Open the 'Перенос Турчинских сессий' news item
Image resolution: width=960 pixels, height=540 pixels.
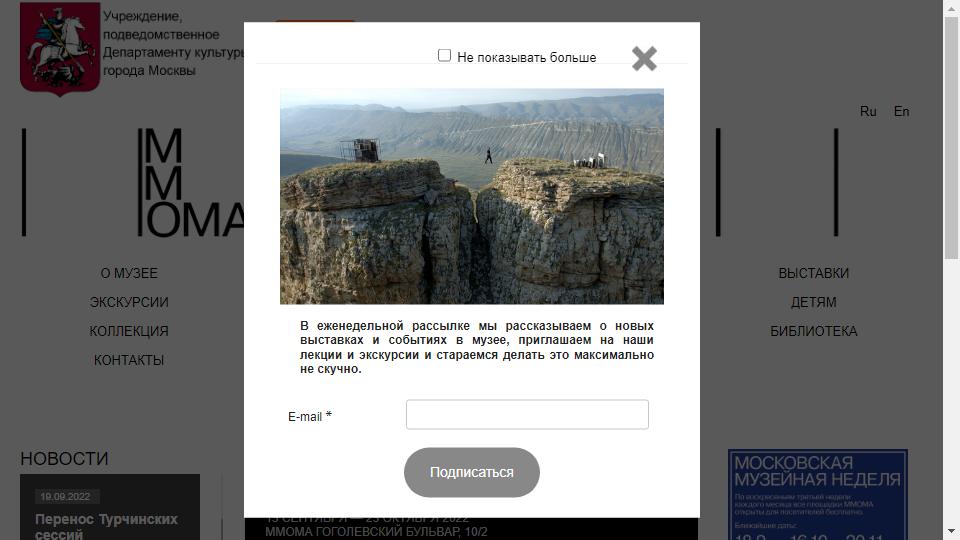pyautogui.click(x=107, y=526)
